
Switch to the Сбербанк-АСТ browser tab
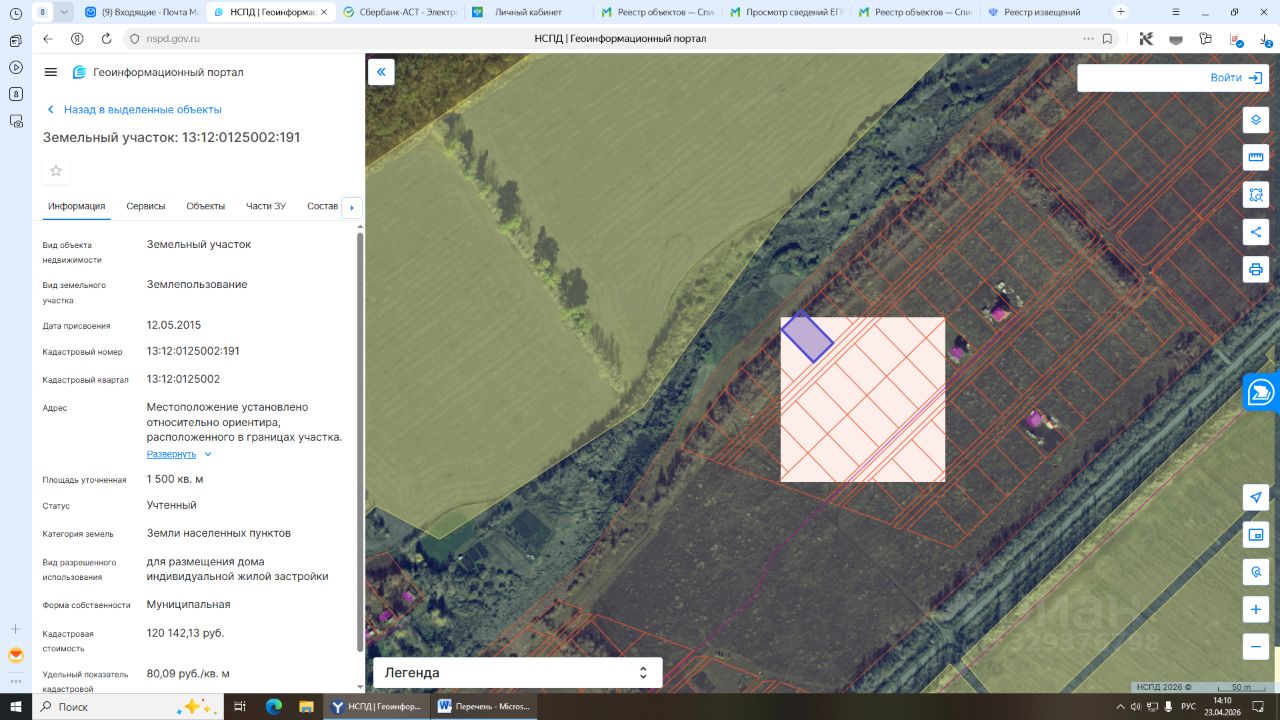pos(399,12)
